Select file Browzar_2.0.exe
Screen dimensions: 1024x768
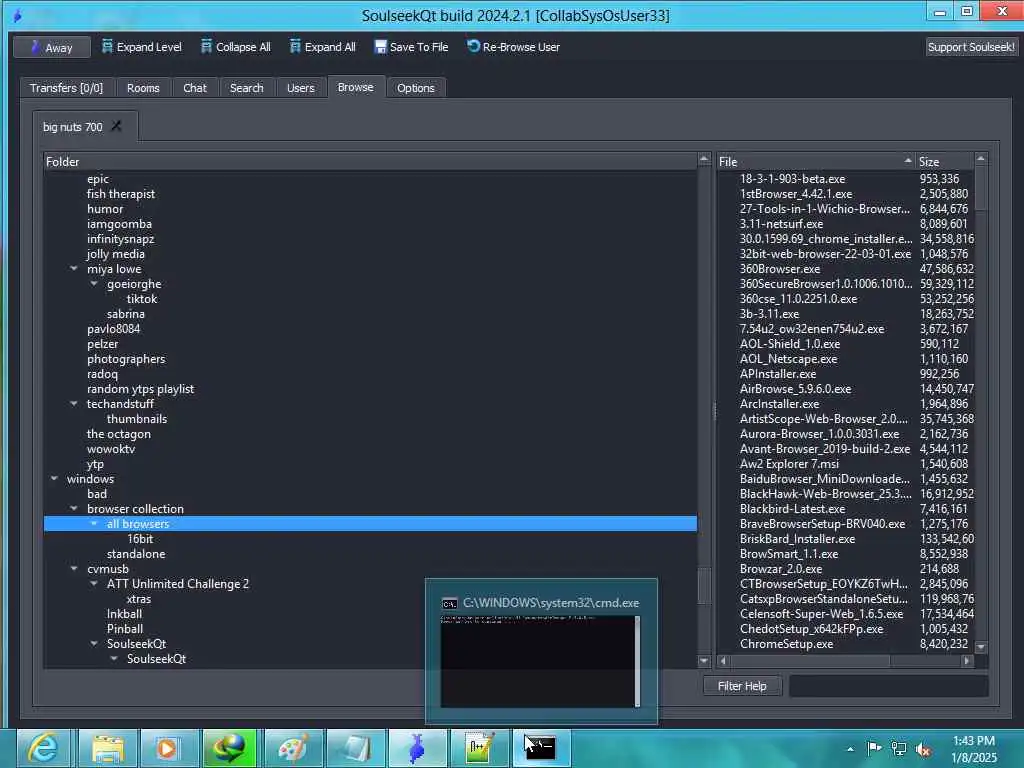coord(781,569)
